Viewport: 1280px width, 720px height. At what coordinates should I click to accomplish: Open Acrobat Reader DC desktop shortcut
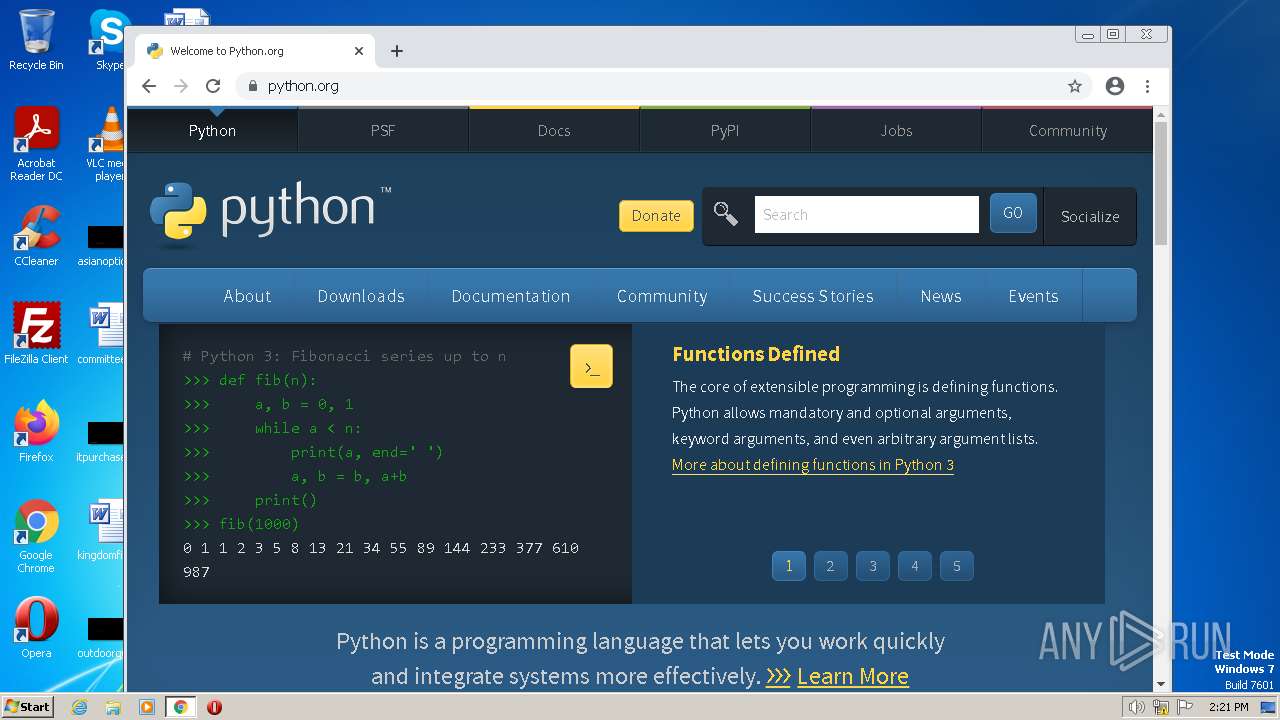[36, 144]
